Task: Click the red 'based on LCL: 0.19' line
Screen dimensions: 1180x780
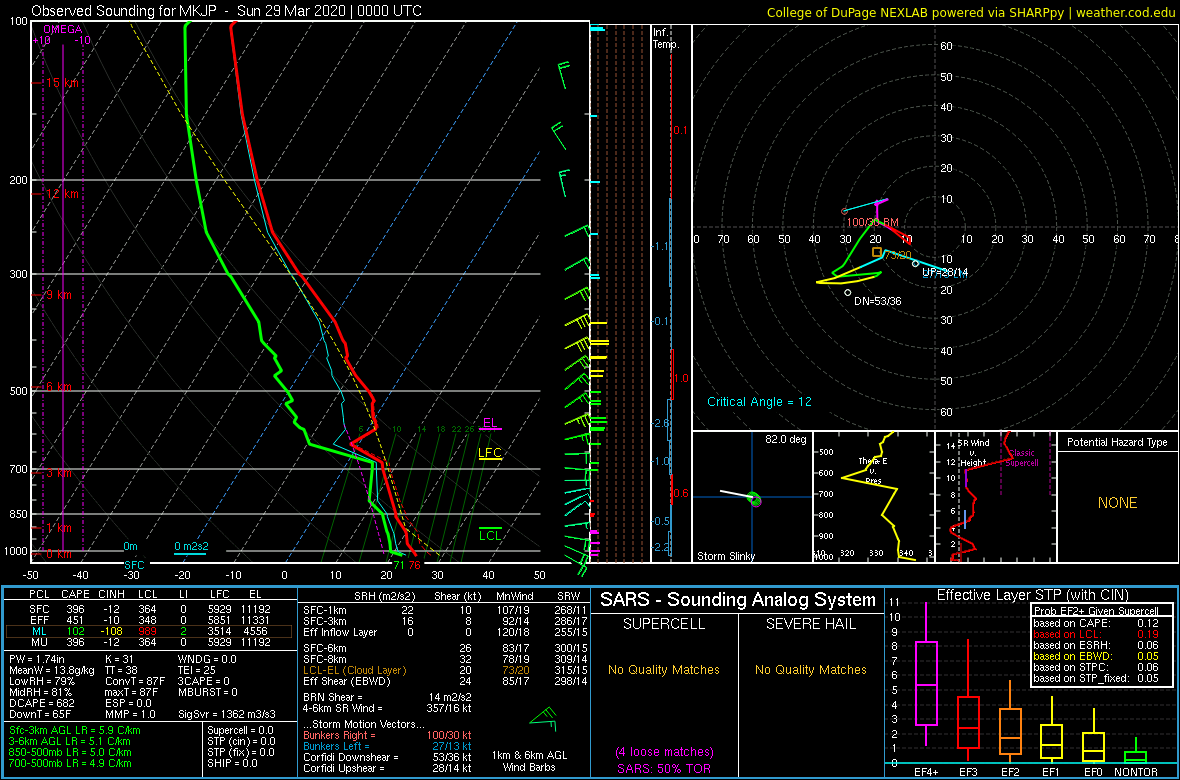Action: 1096,634
